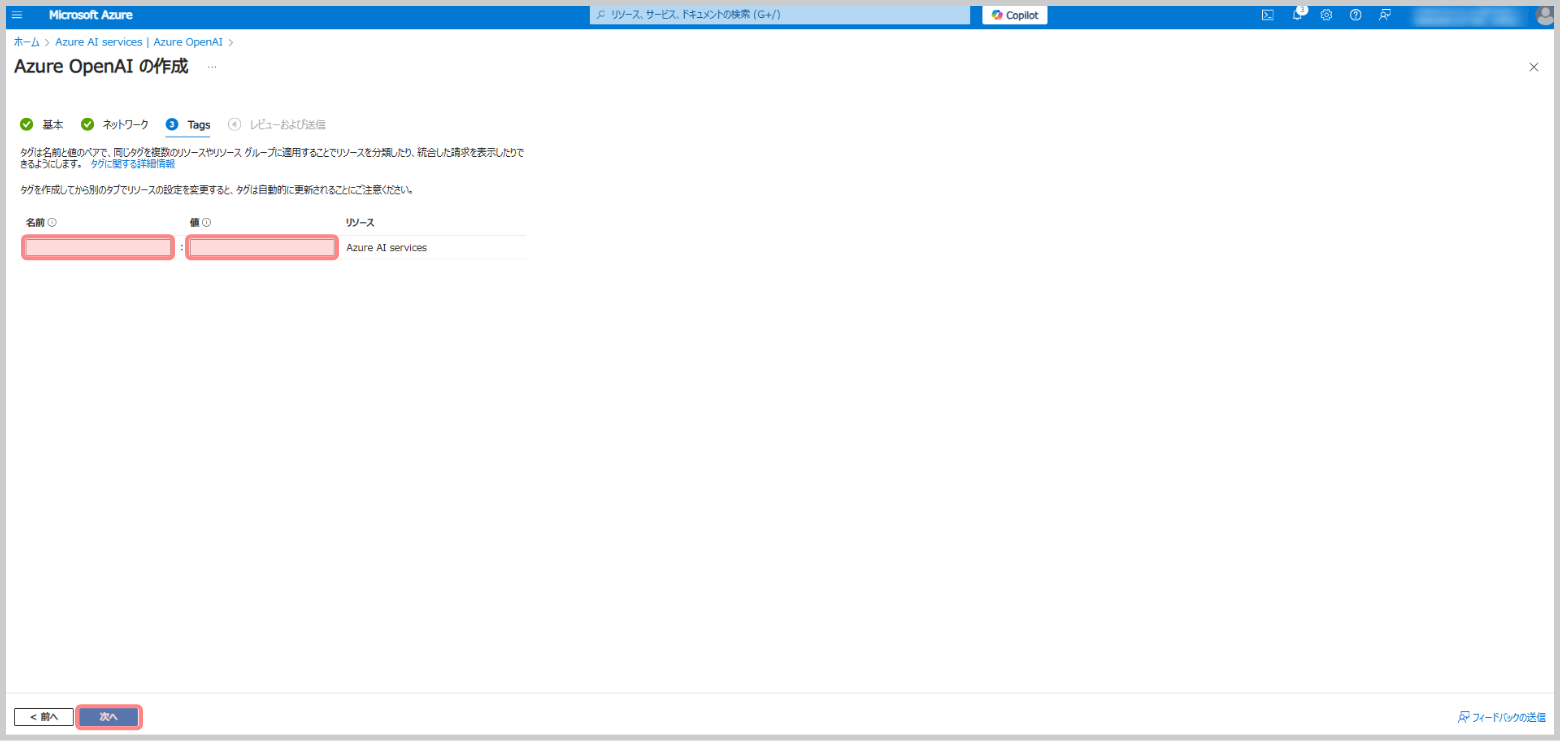The image size is (1560, 741).
Task: Click the tag 名前 input field
Action: pos(98,247)
